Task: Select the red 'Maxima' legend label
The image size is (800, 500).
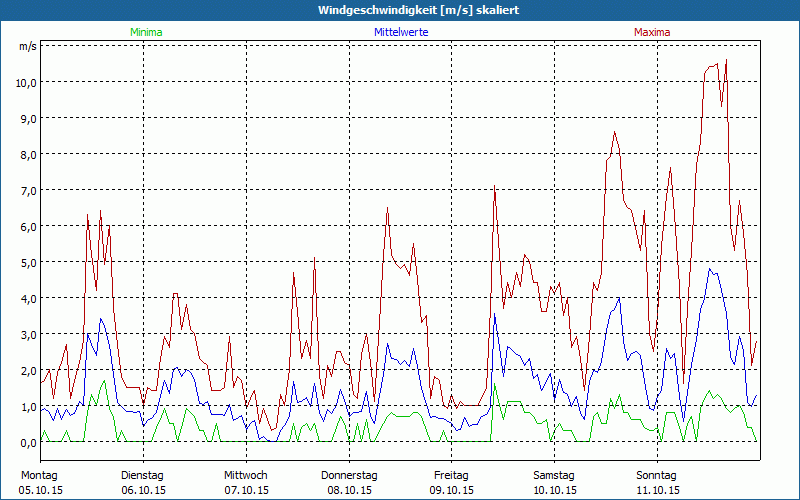Action: point(652,32)
